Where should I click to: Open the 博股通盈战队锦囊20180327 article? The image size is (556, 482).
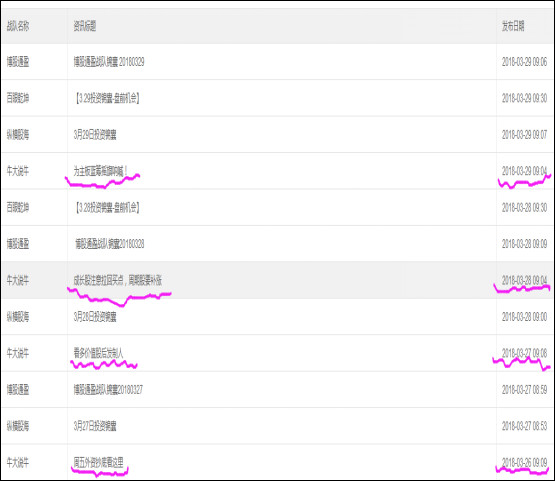pyautogui.click(x=108, y=390)
